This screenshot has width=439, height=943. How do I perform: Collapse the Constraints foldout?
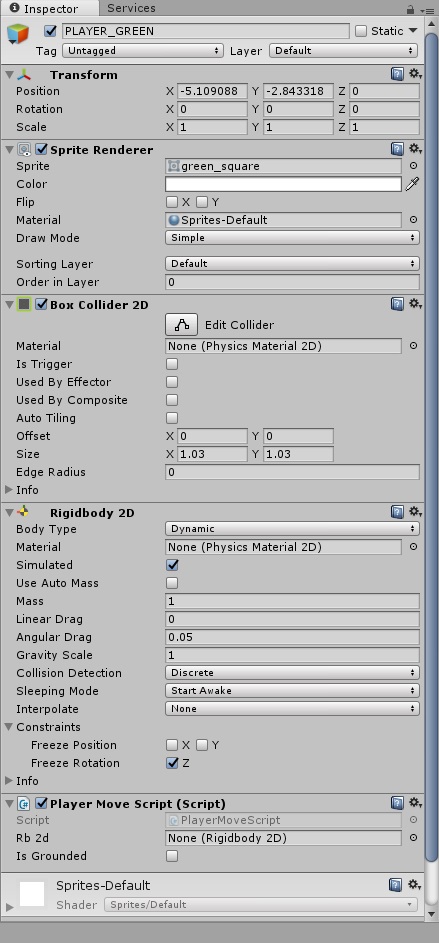9,726
